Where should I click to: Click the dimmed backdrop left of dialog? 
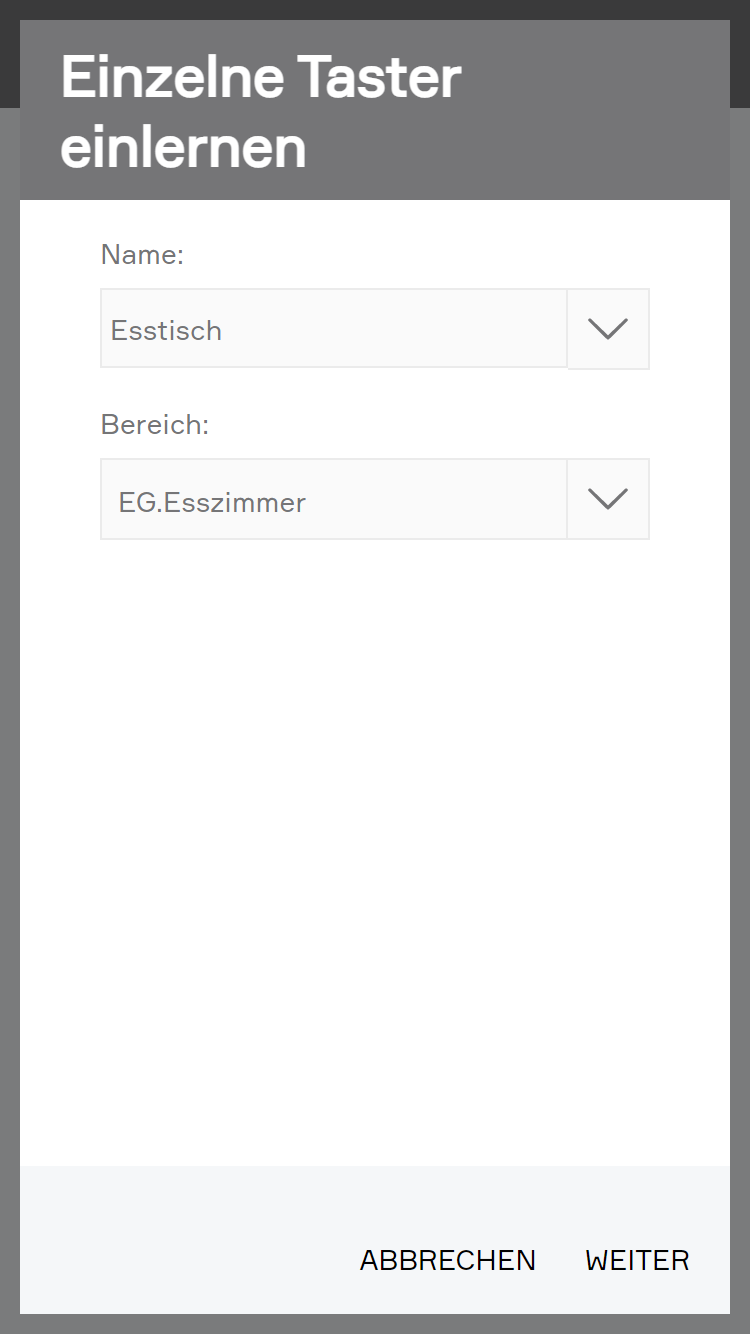9,700
